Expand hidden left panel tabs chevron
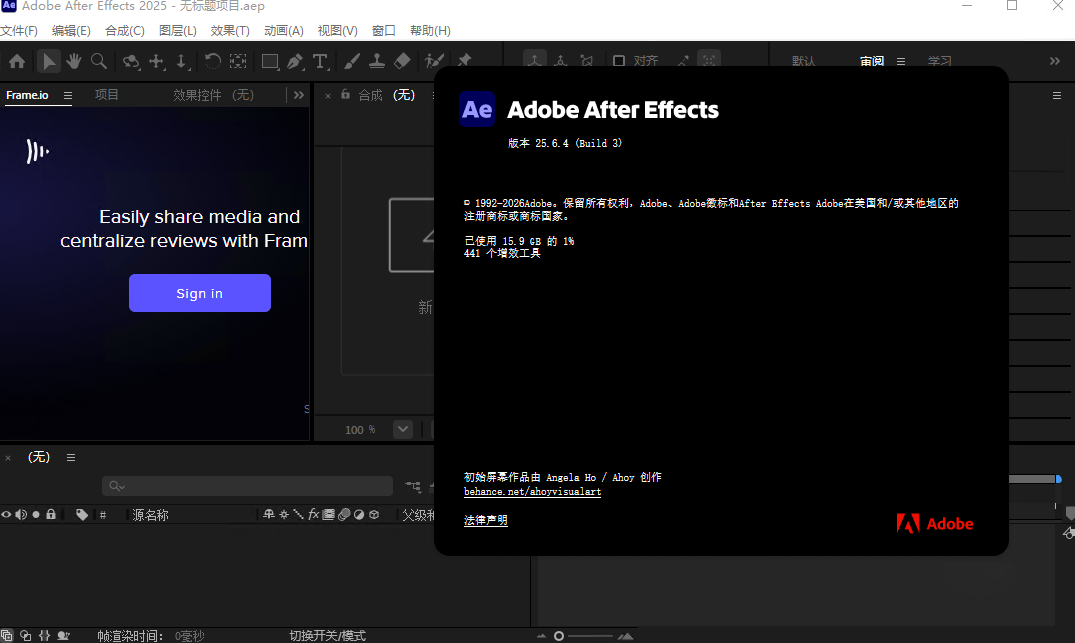The width and height of the screenshot is (1075, 643). [299, 95]
